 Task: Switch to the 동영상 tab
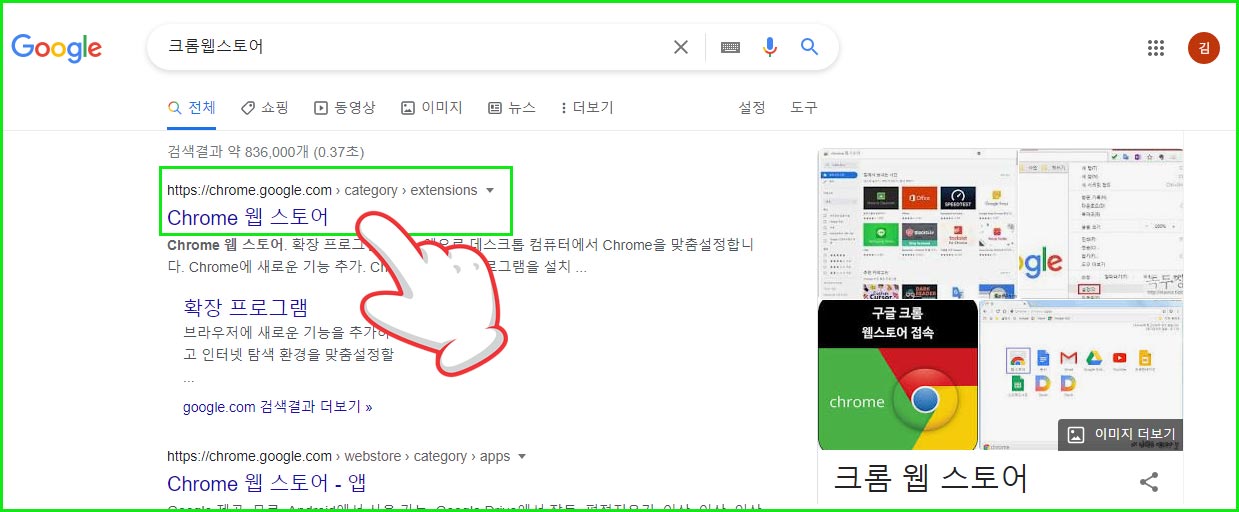(345, 107)
